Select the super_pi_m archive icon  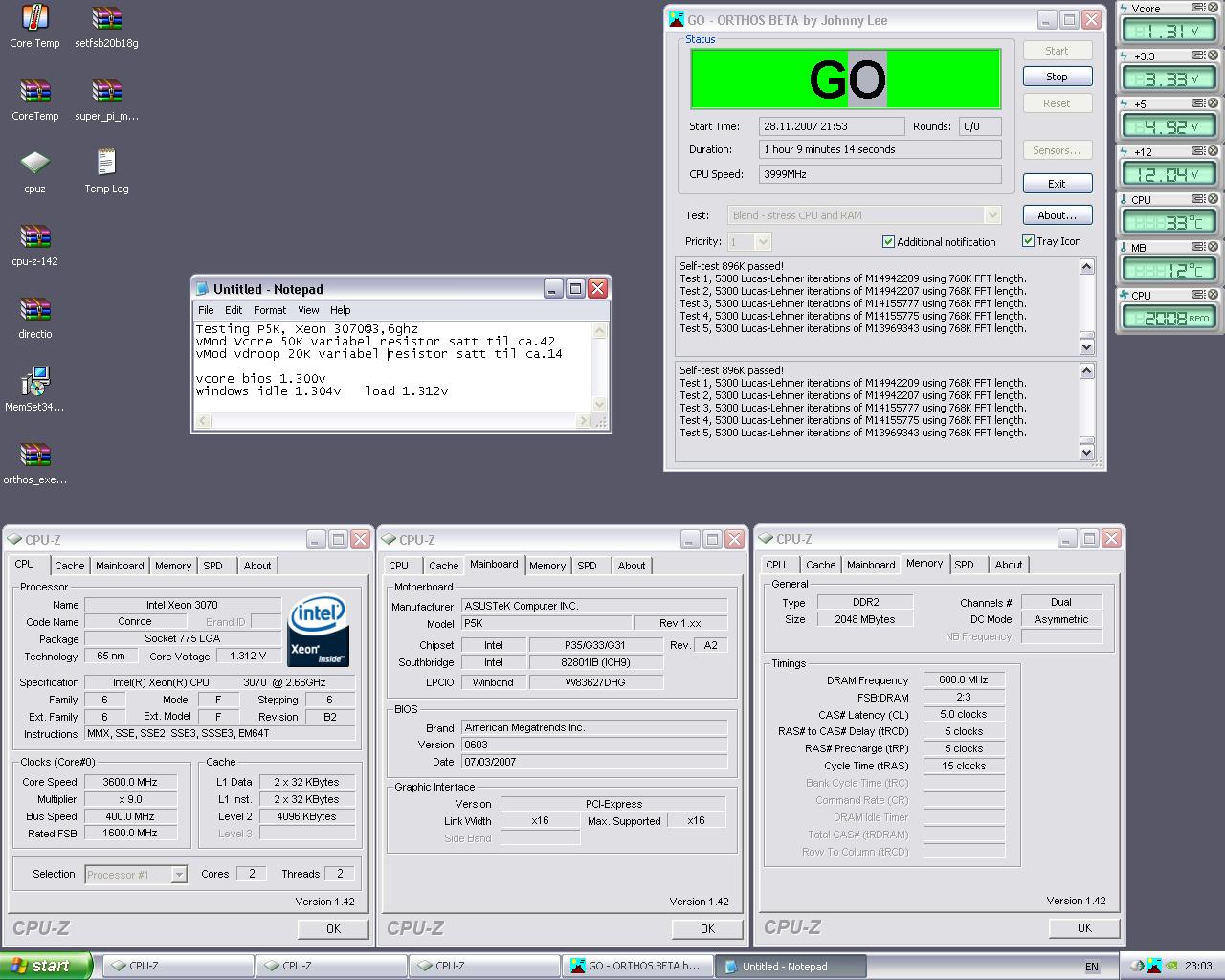click(x=106, y=100)
